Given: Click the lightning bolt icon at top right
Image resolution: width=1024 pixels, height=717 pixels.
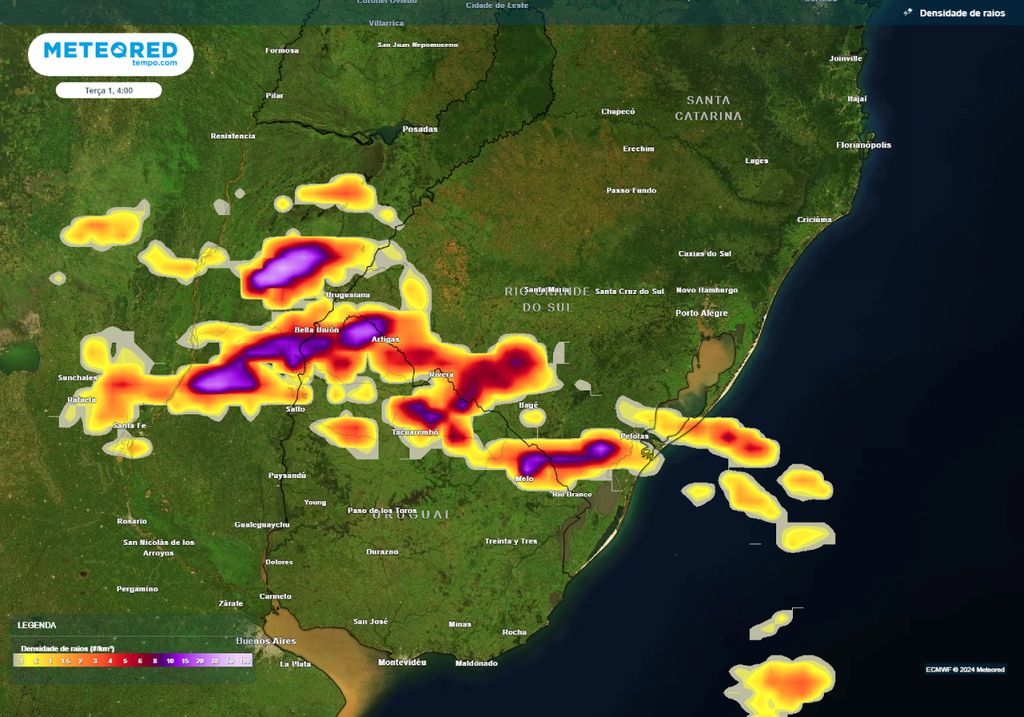Looking at the screenshot, I should click(908, 13).
